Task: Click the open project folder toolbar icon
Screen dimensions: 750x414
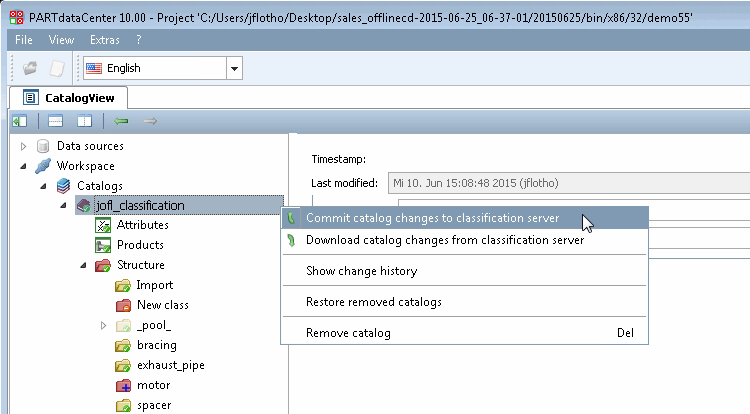Action: tap(30, 68)
